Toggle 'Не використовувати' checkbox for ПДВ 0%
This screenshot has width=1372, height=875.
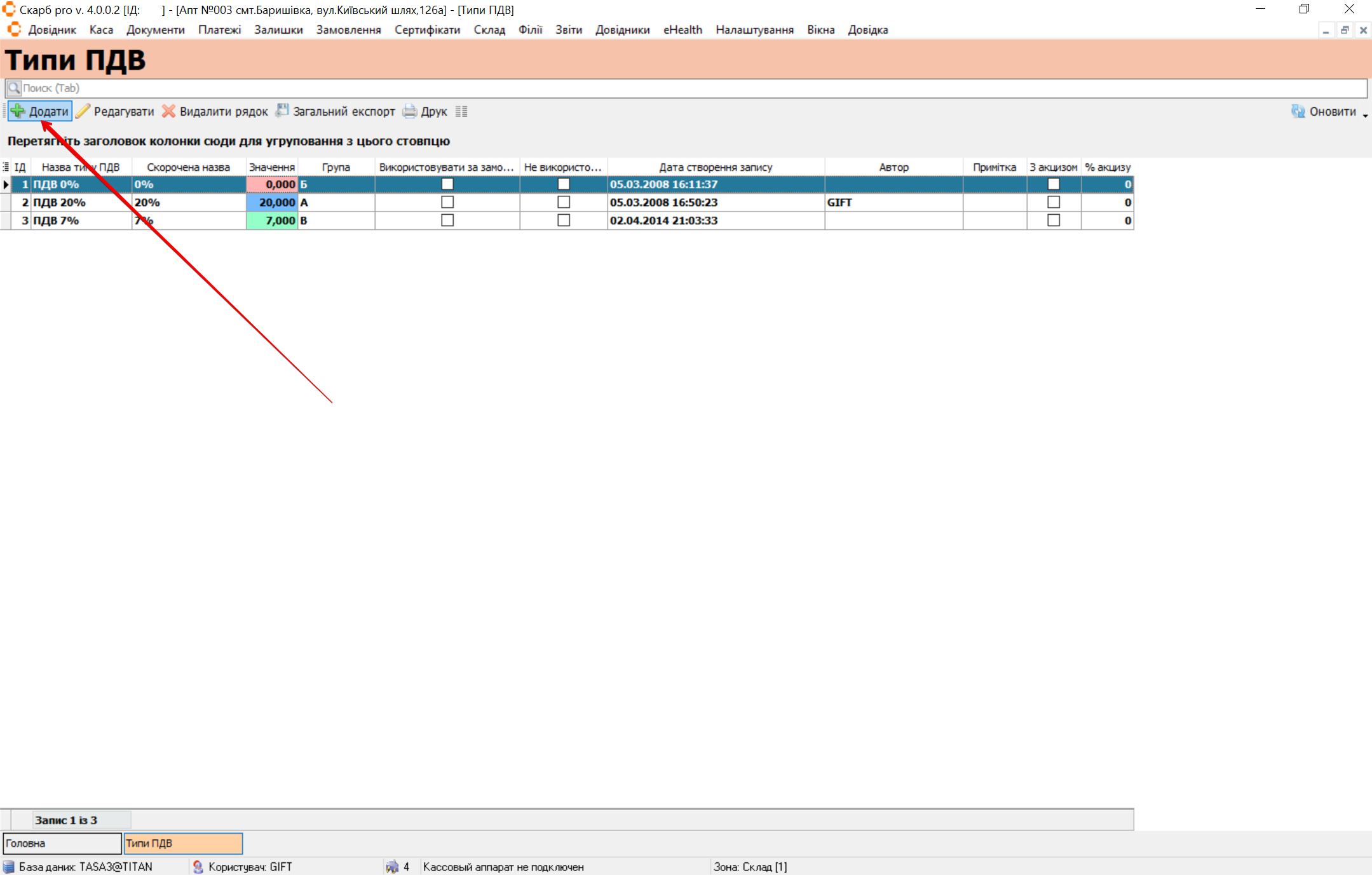(564, 184)
